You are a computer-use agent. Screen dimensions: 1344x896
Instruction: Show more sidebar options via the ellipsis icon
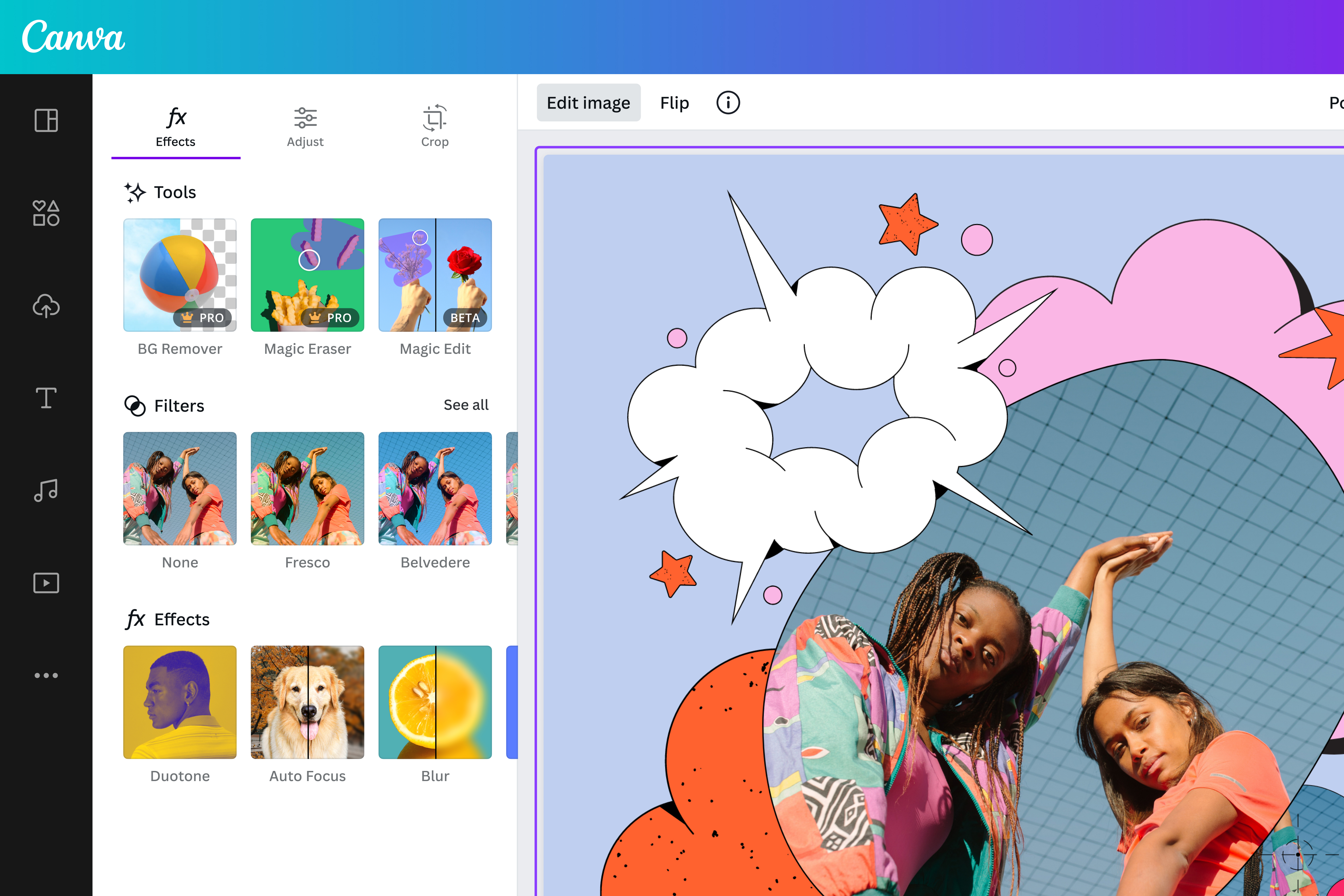pyautogui.click(x=46, y=674)
